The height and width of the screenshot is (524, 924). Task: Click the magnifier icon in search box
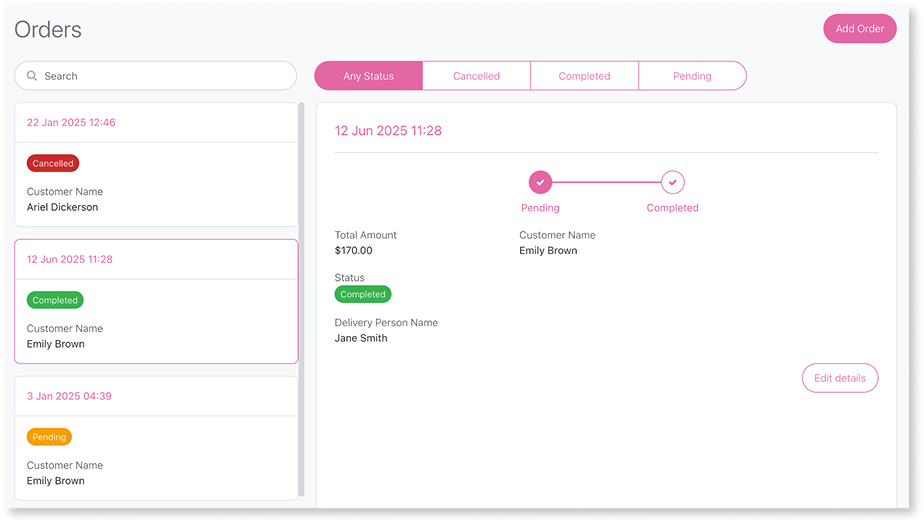32,76
